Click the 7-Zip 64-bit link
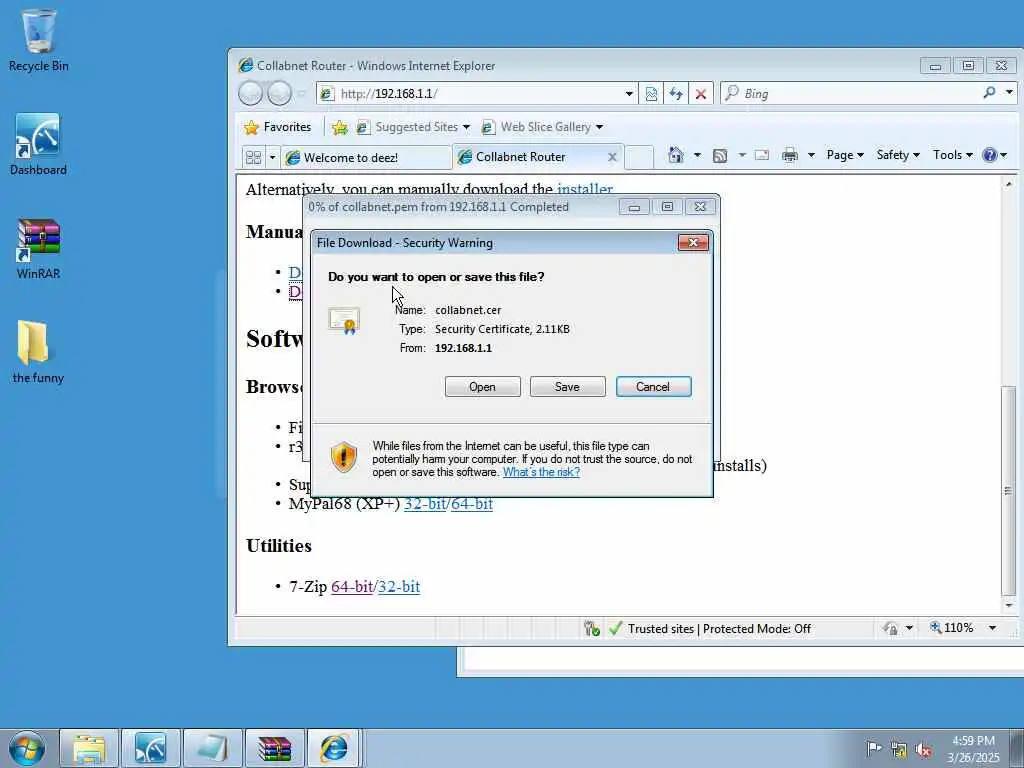The image size is (1024, 768). tap(352, 586)
